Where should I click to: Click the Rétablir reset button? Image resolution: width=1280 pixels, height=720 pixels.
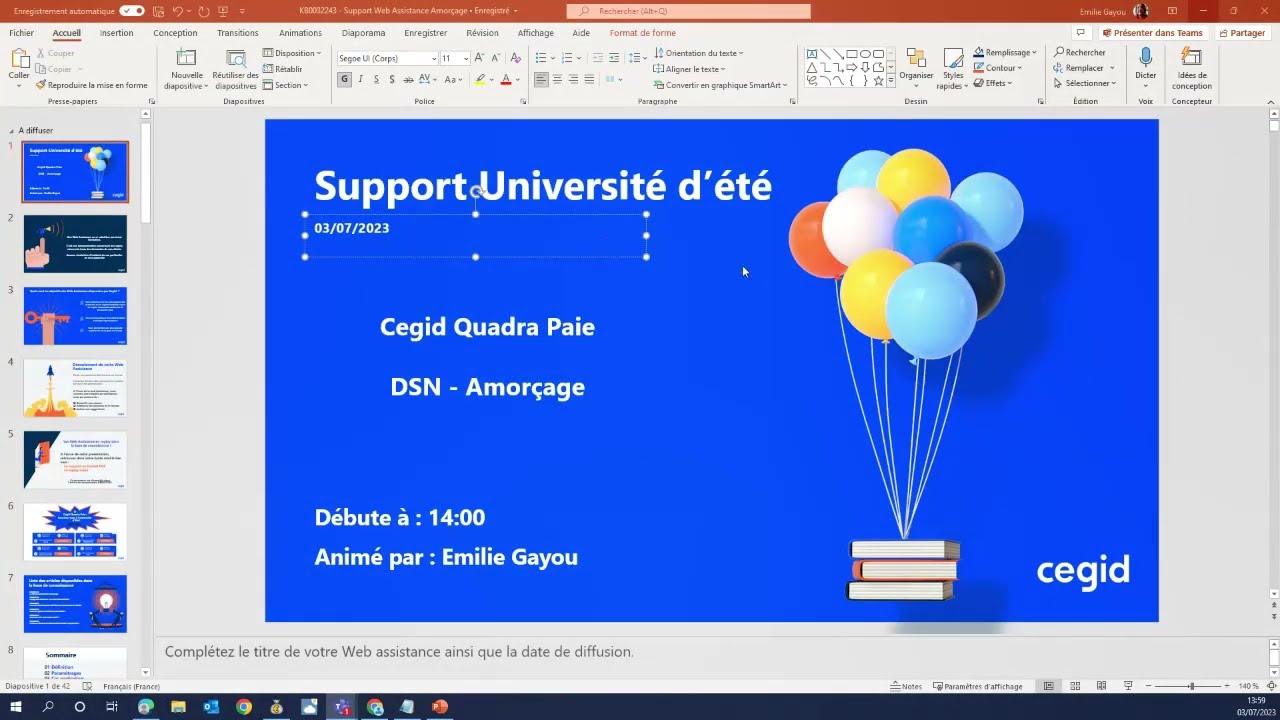tap(283, 69)
